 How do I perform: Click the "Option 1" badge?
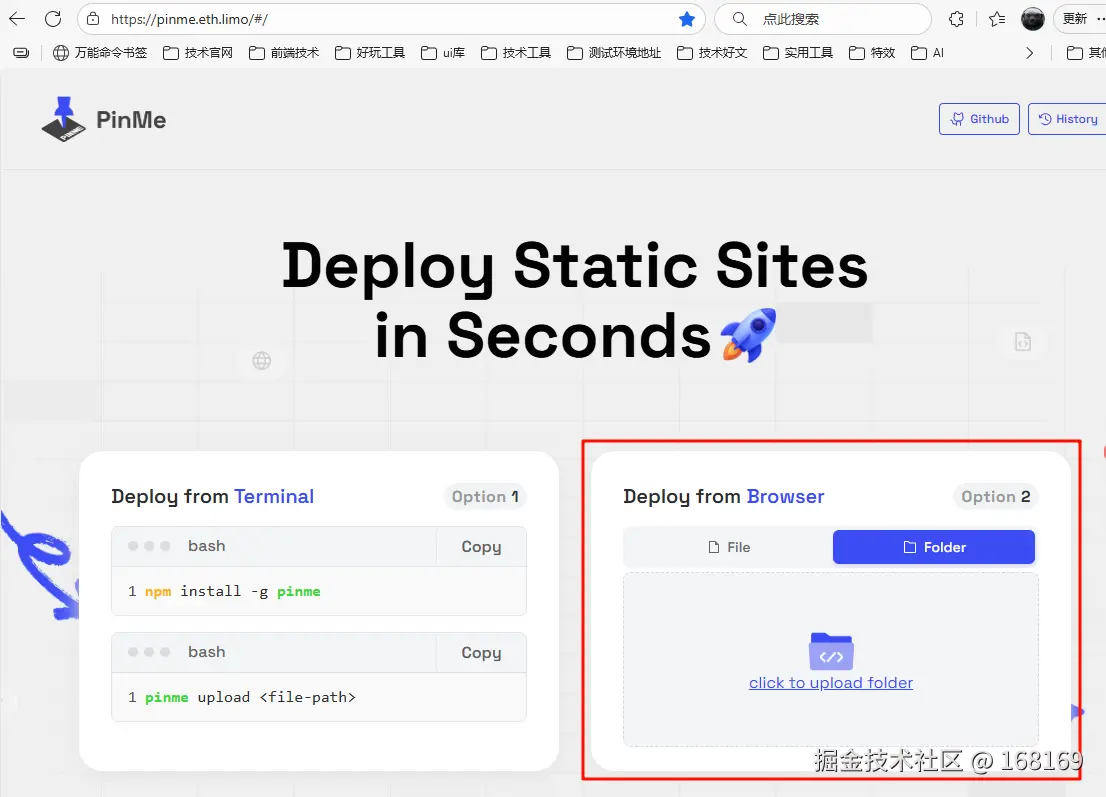(x=485, y=497)
